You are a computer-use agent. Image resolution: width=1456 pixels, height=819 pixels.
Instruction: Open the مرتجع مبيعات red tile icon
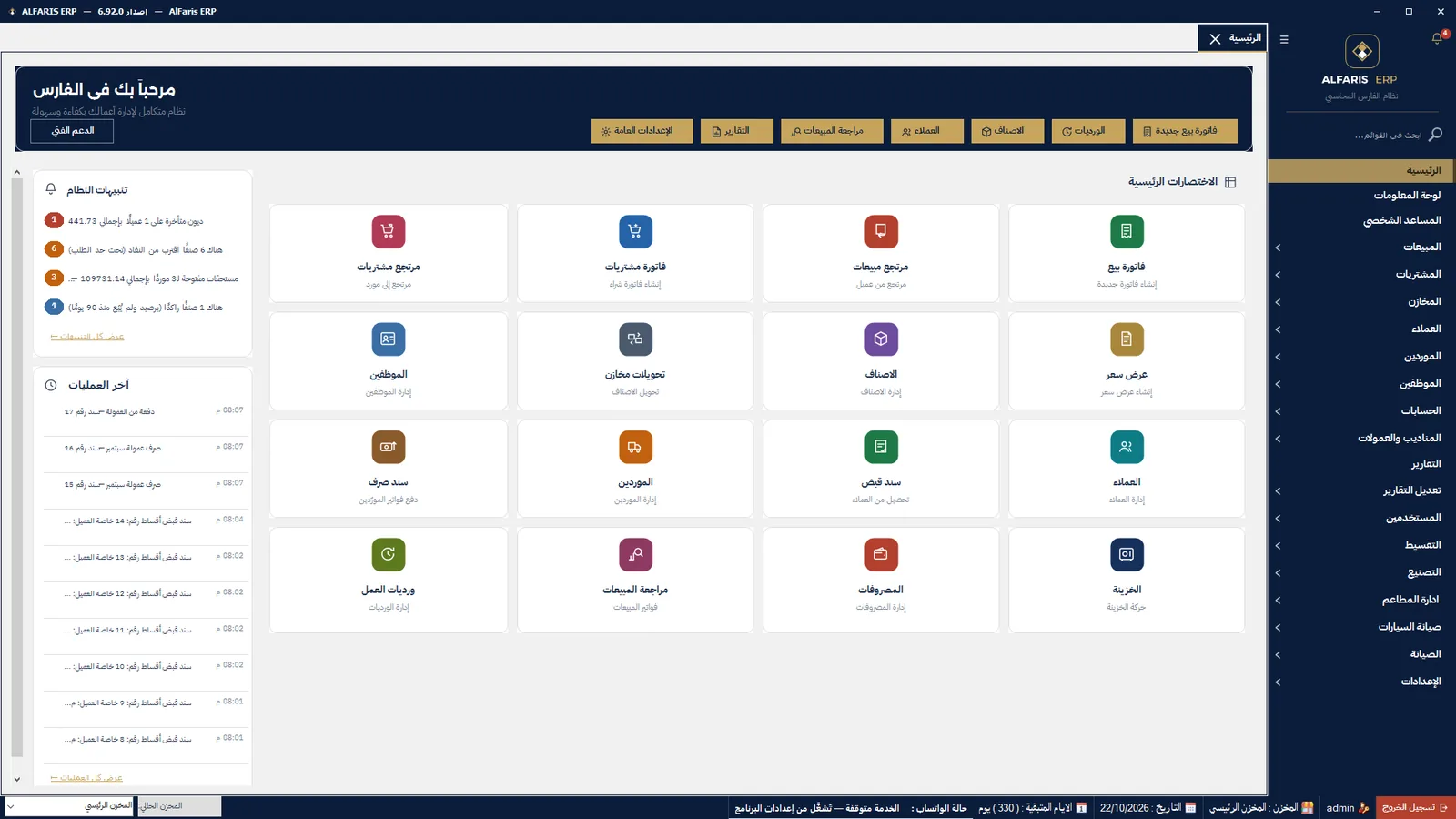point(881,231)
